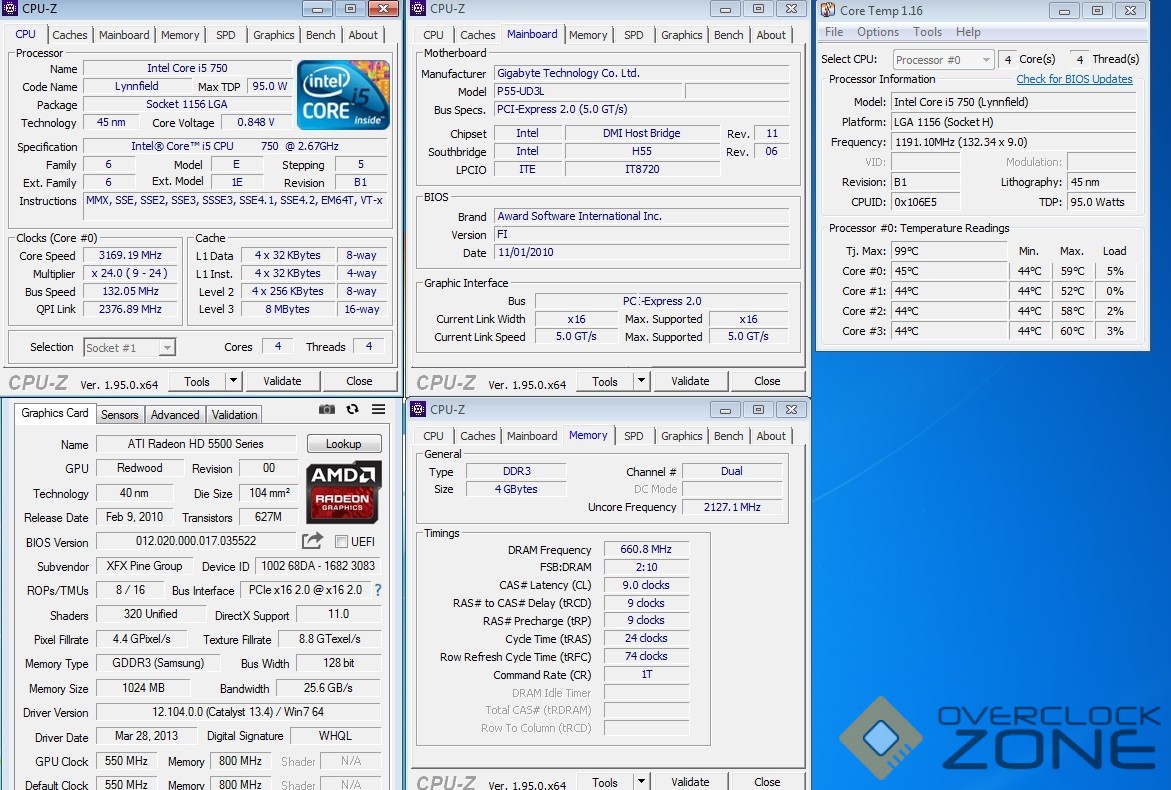Switch to the Sensors tab in GPU-Z
Image resolution: width=1171 pixels, height=790 pixels.
coord(120,415)
